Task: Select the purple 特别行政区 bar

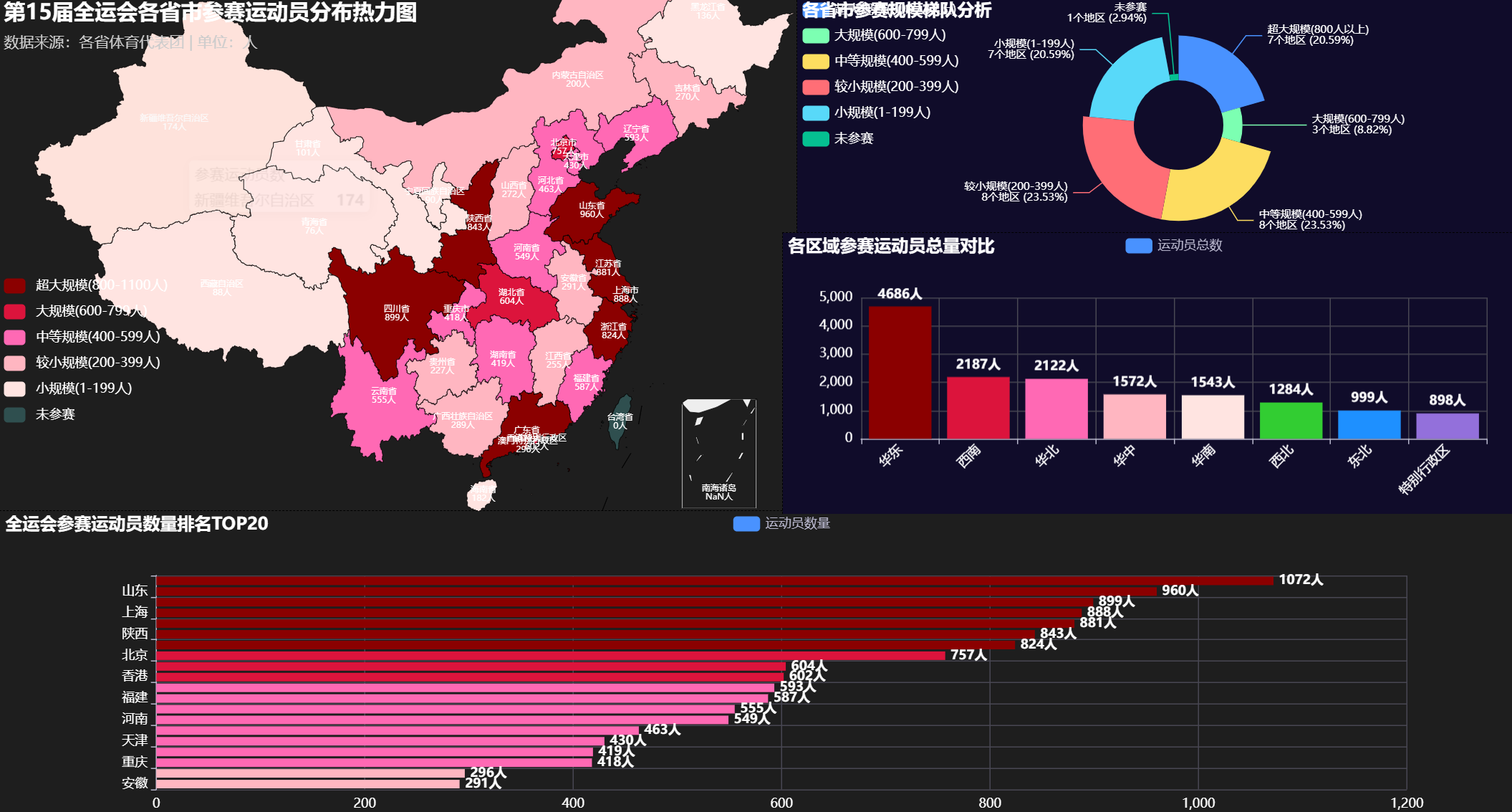Action: pos(1447,426)
